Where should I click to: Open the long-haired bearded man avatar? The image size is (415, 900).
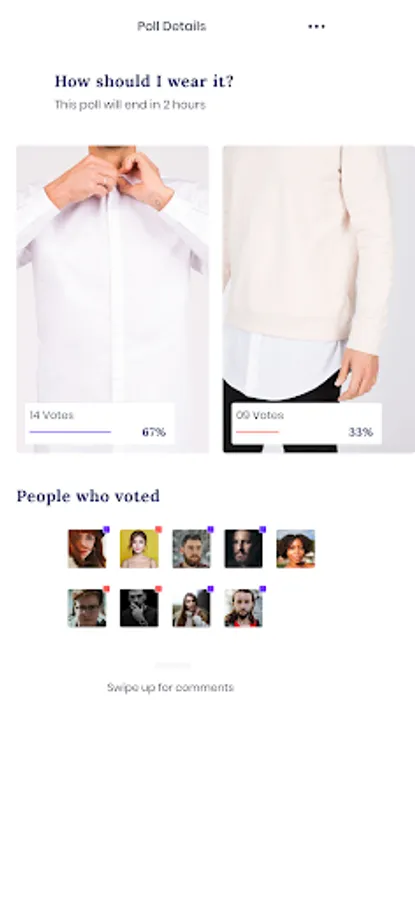point(243,608)
